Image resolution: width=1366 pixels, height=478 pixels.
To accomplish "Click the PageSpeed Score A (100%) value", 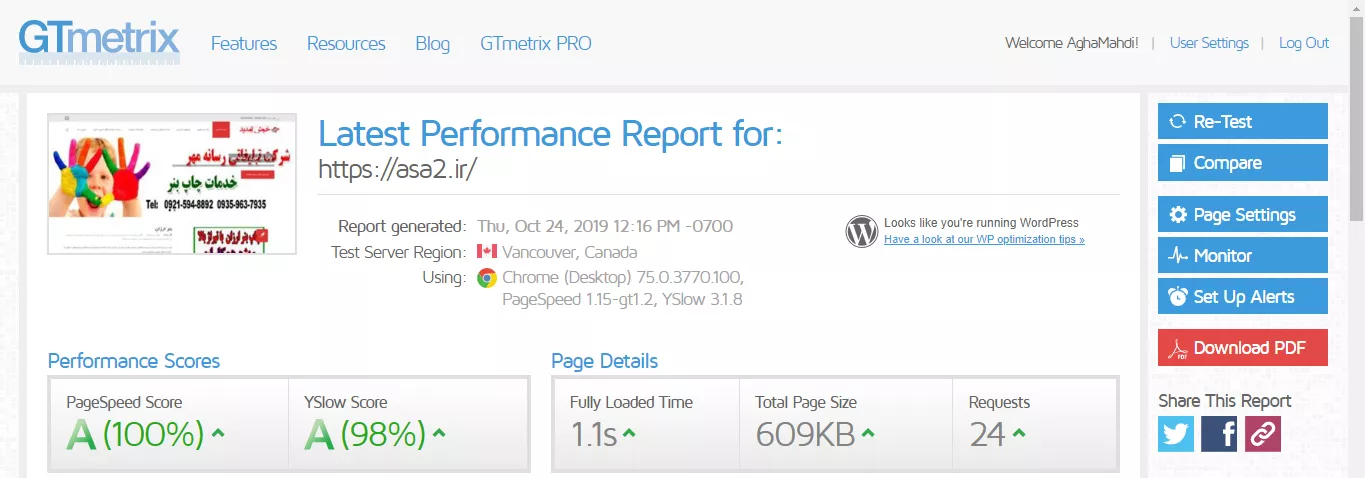I will [135, 434].
